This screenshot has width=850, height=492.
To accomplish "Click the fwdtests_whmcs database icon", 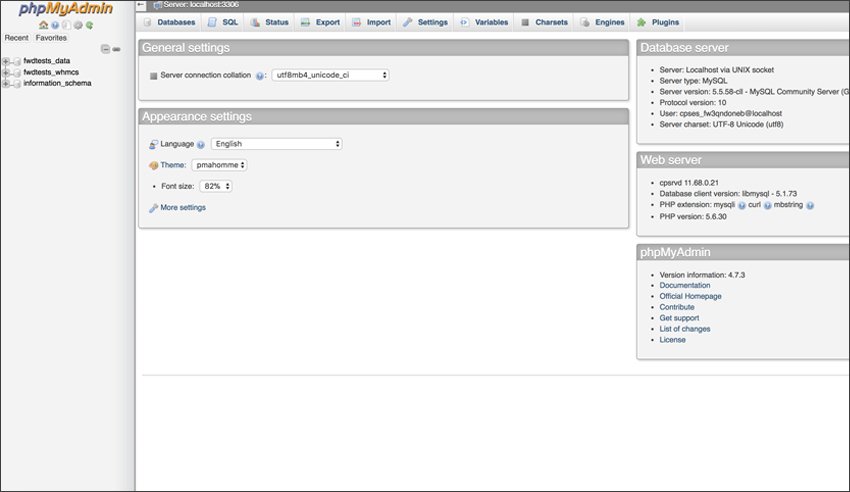I will 17,73.
